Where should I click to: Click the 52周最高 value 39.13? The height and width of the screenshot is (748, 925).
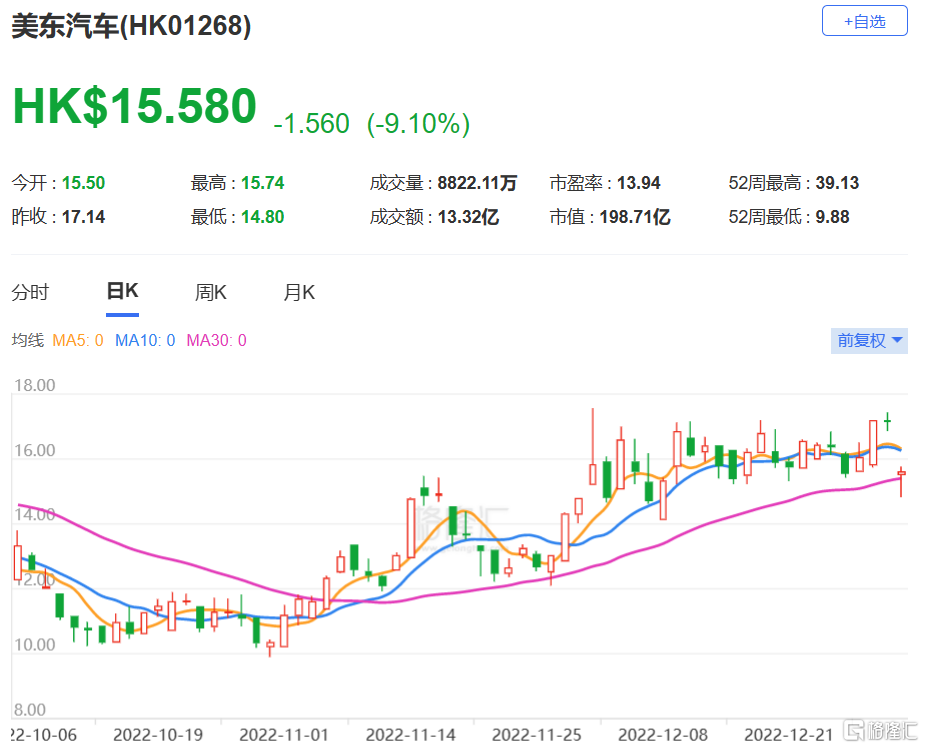point(837,183)
